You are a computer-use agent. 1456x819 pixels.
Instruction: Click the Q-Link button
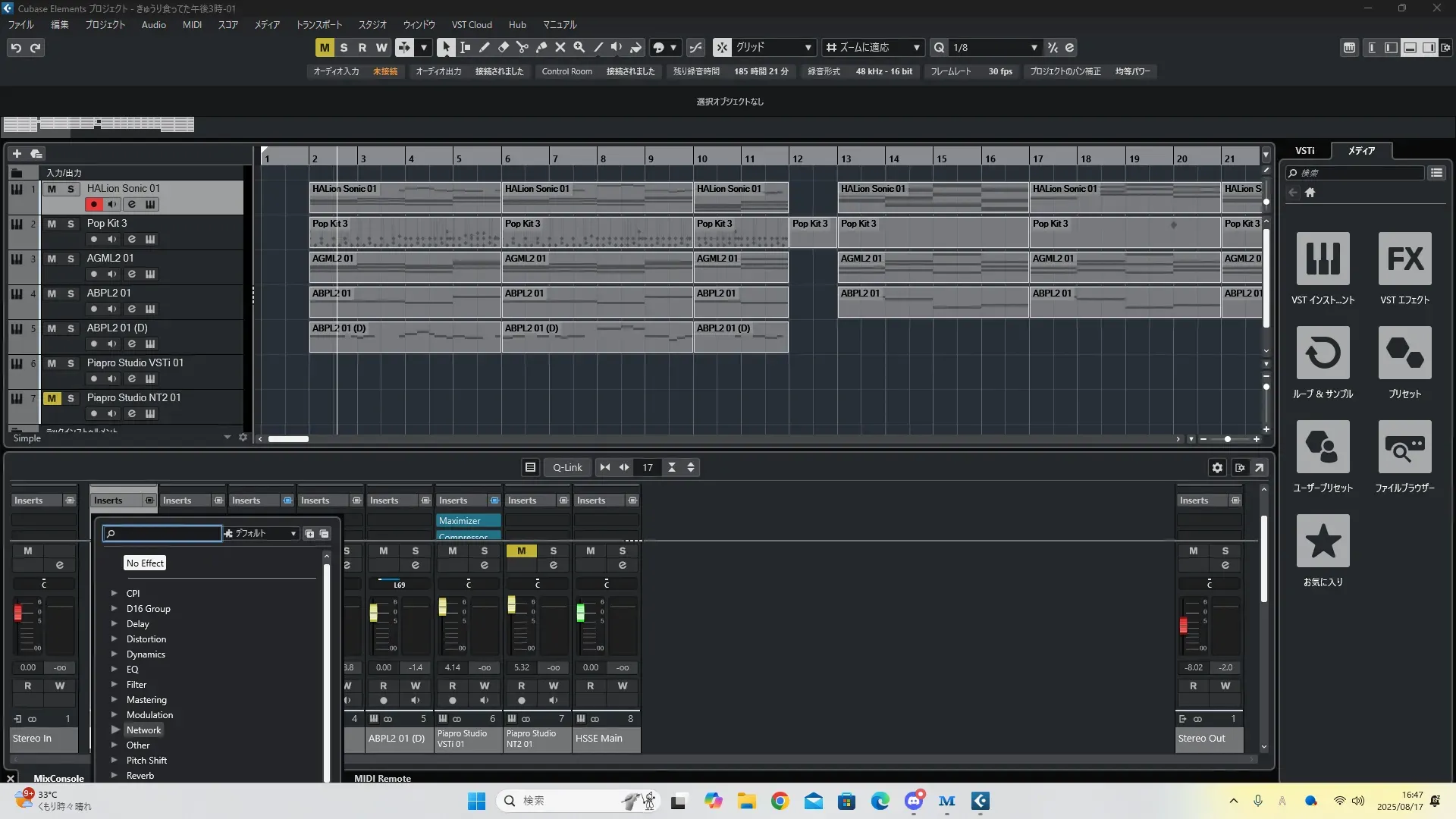click(567, 468)
